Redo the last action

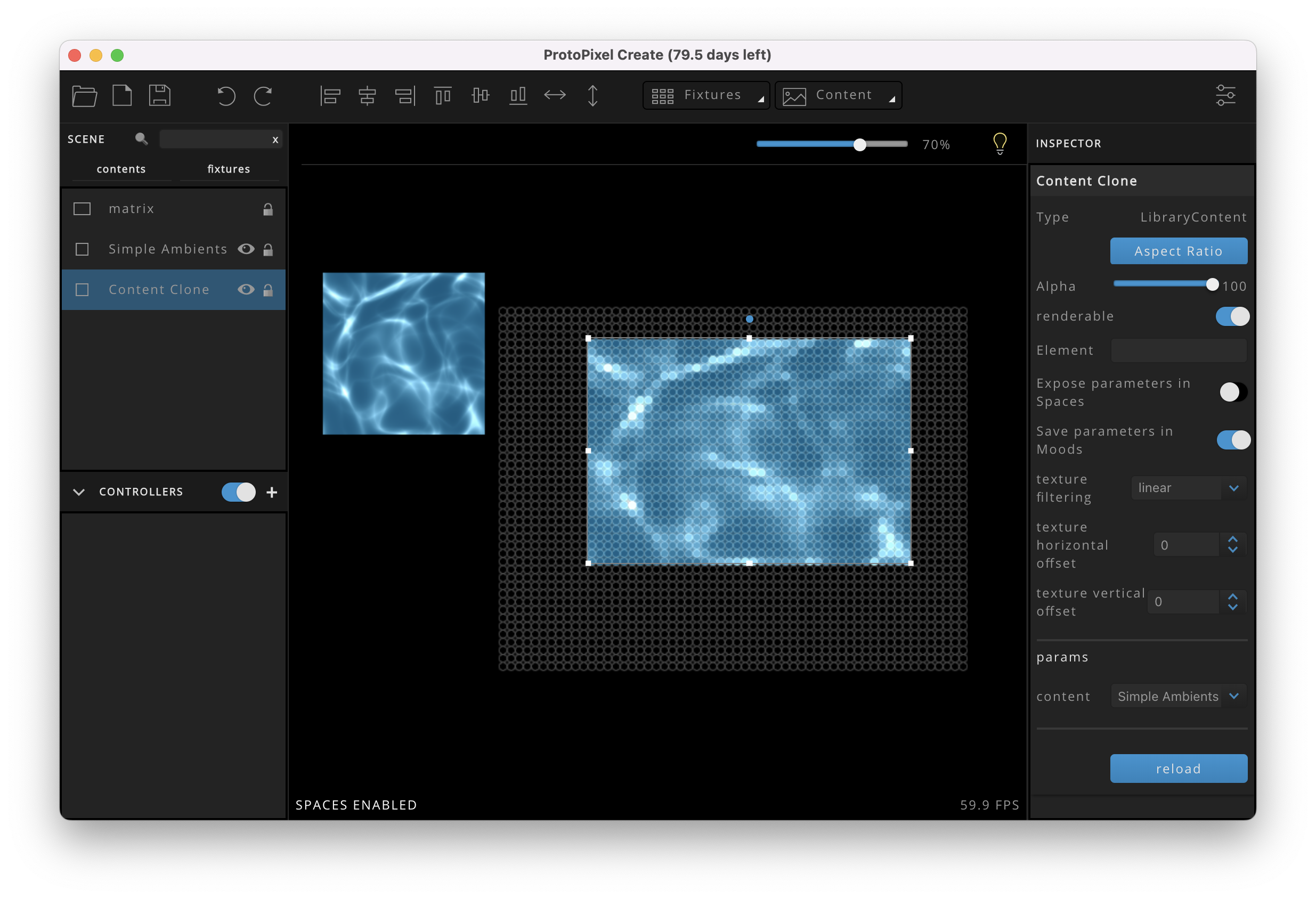click(263, 96)
